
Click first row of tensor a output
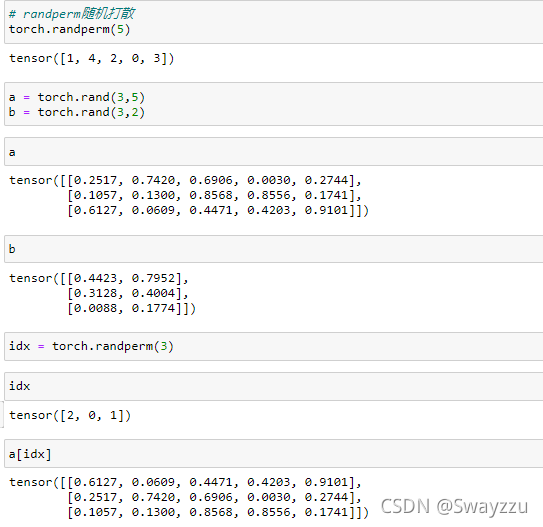click(x=185, y=180)
